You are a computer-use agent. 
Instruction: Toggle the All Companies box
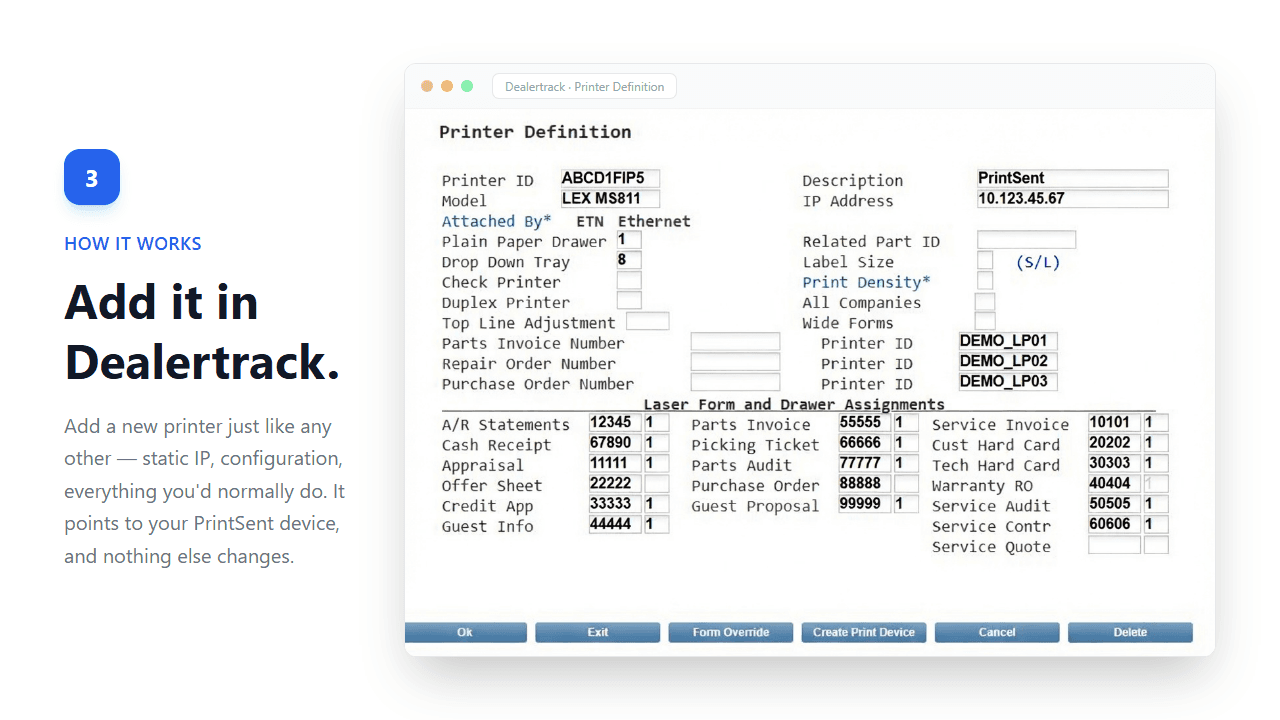[x=985, y=301]
